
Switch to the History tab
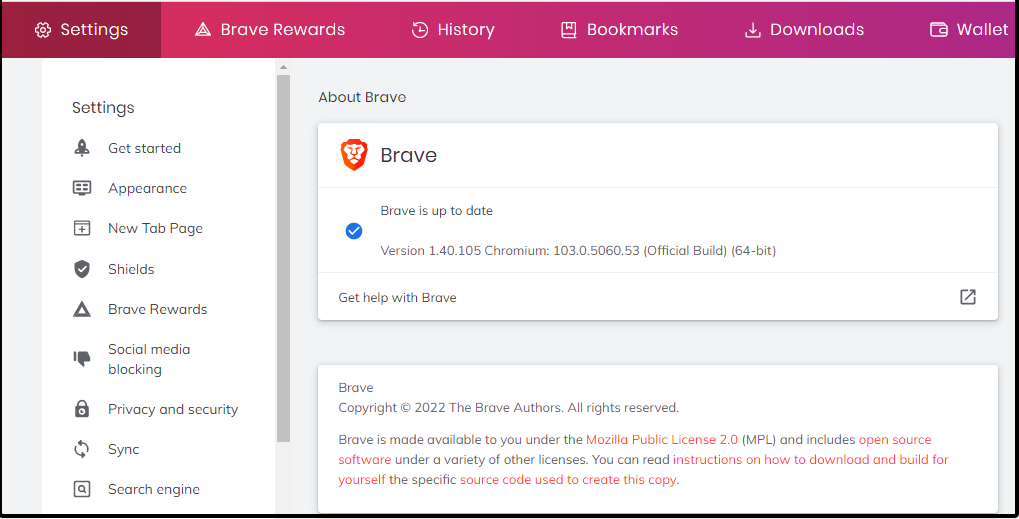pyautogui.click(x=453, y=29)
